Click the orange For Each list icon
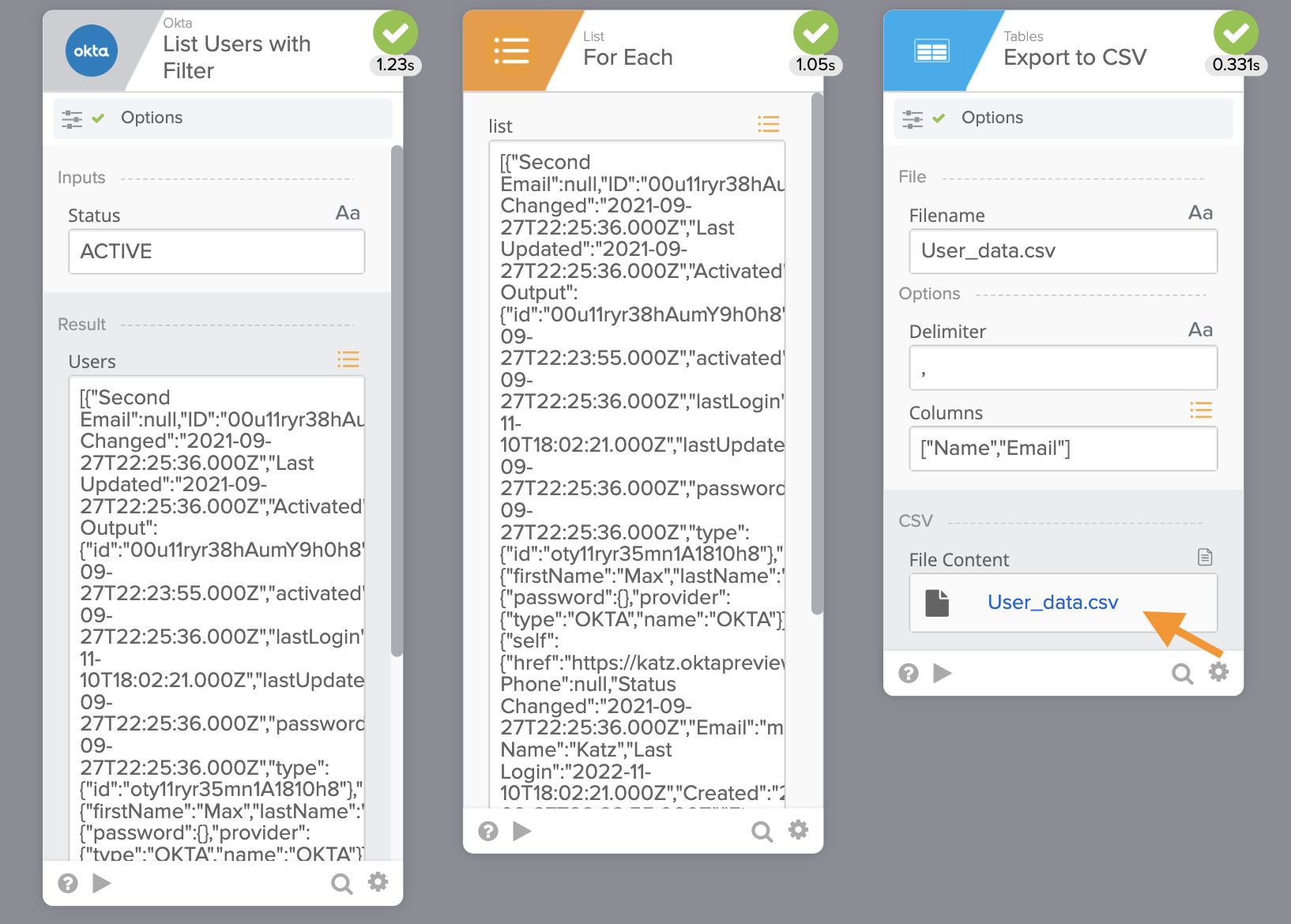This screenshot has height=924, width=1291. 511,51
